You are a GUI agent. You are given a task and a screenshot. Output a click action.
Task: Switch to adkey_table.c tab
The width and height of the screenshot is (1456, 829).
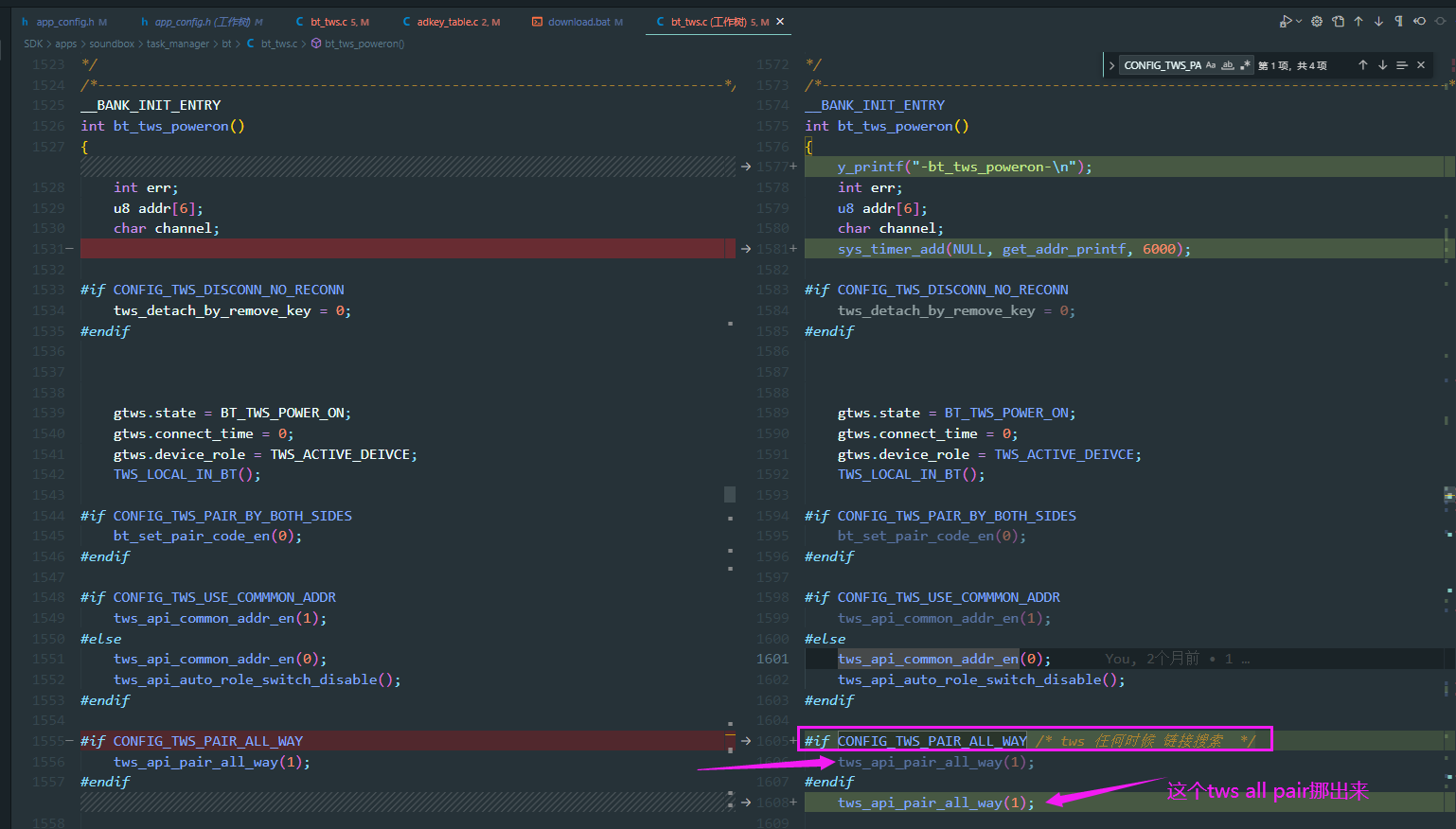[450, 22]
